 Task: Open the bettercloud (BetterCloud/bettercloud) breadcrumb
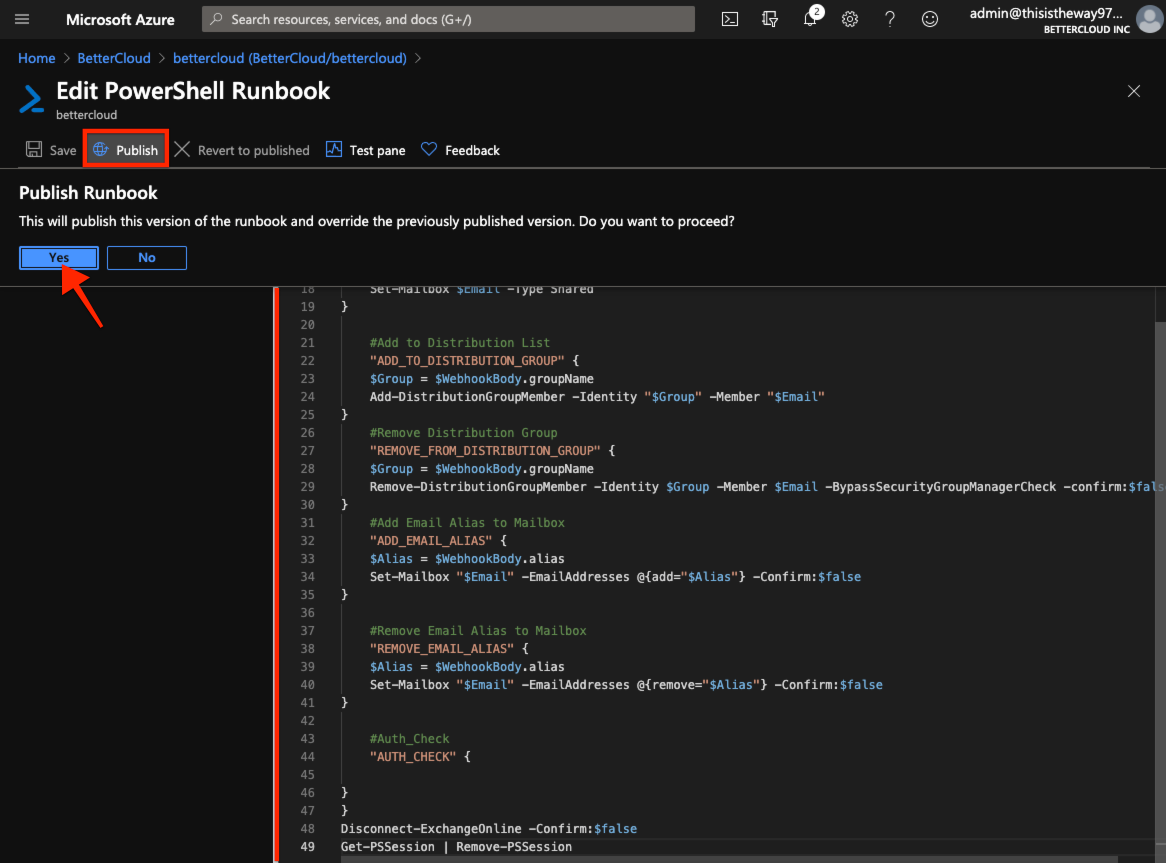[x=289, y=58]
